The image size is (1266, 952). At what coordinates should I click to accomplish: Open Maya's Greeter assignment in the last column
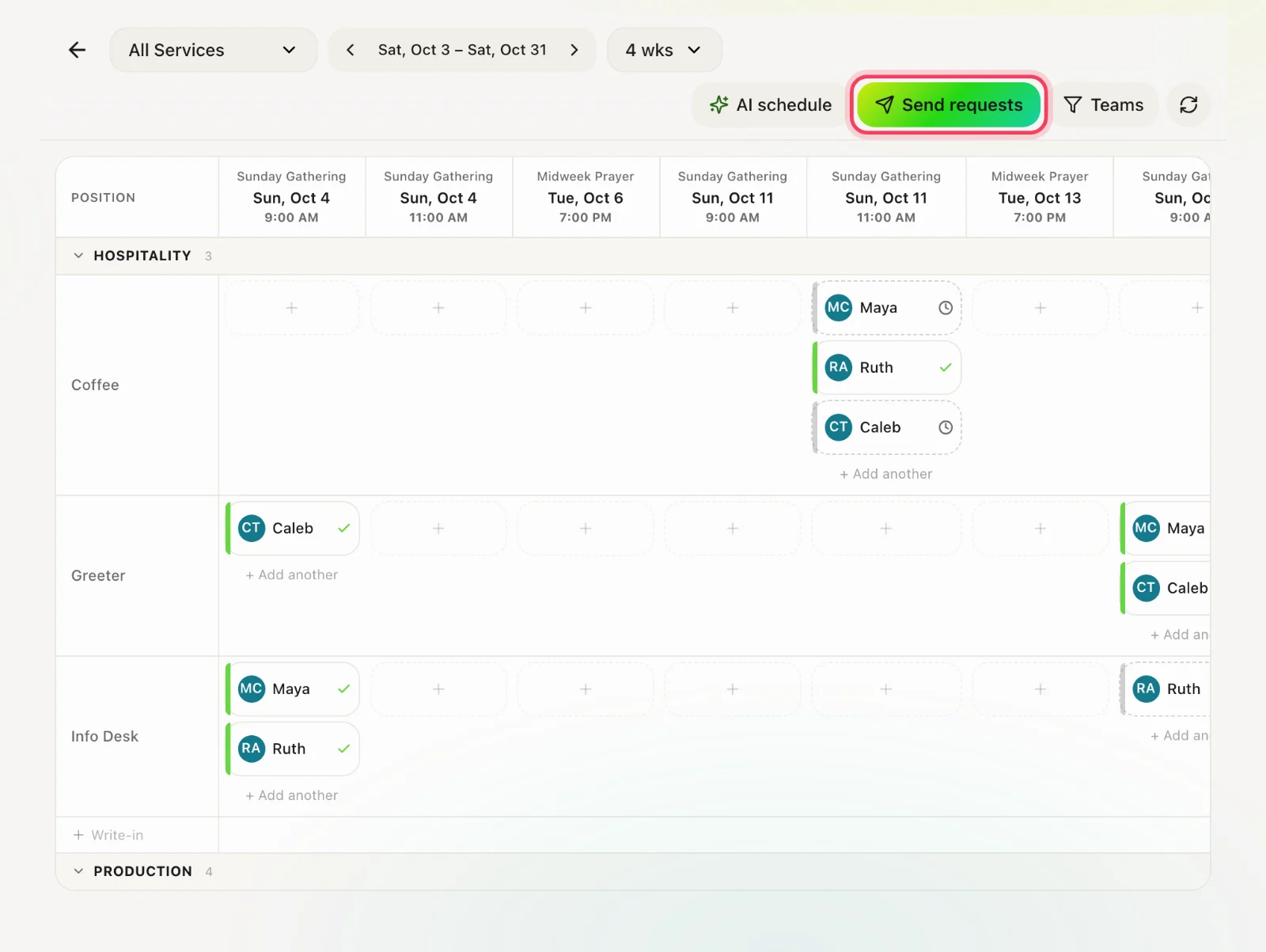click(x=1166, y=528)
